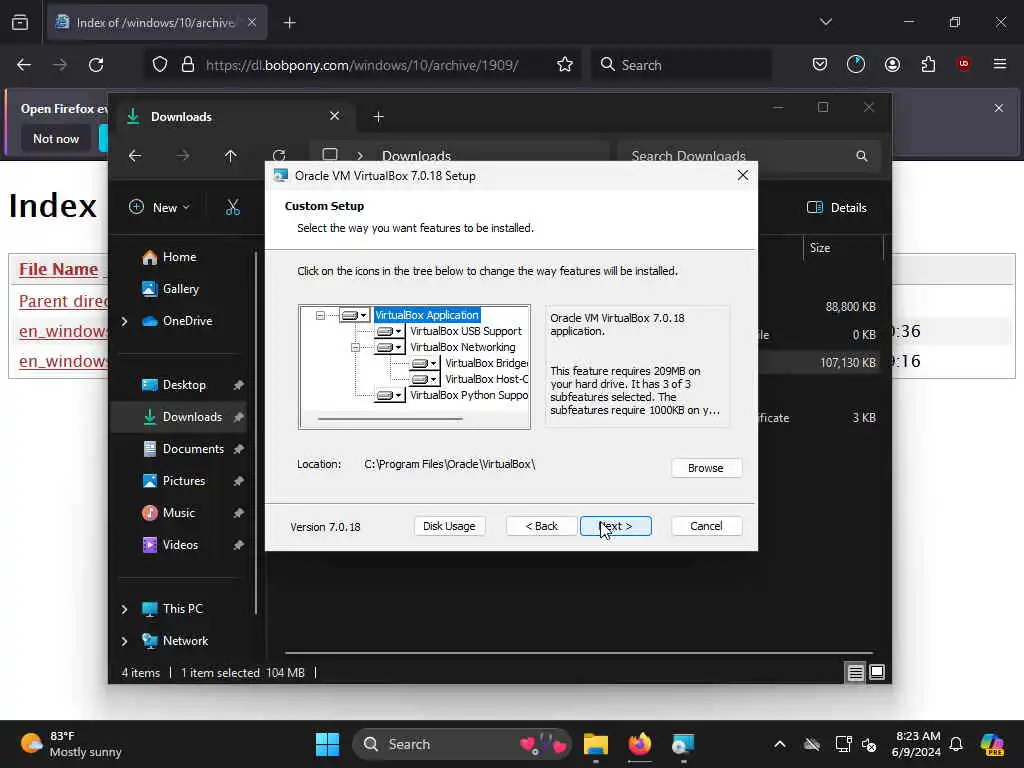Open the Windows Start menu
Viewport: 1024px width, 768px height.
(x=327, y=744)
